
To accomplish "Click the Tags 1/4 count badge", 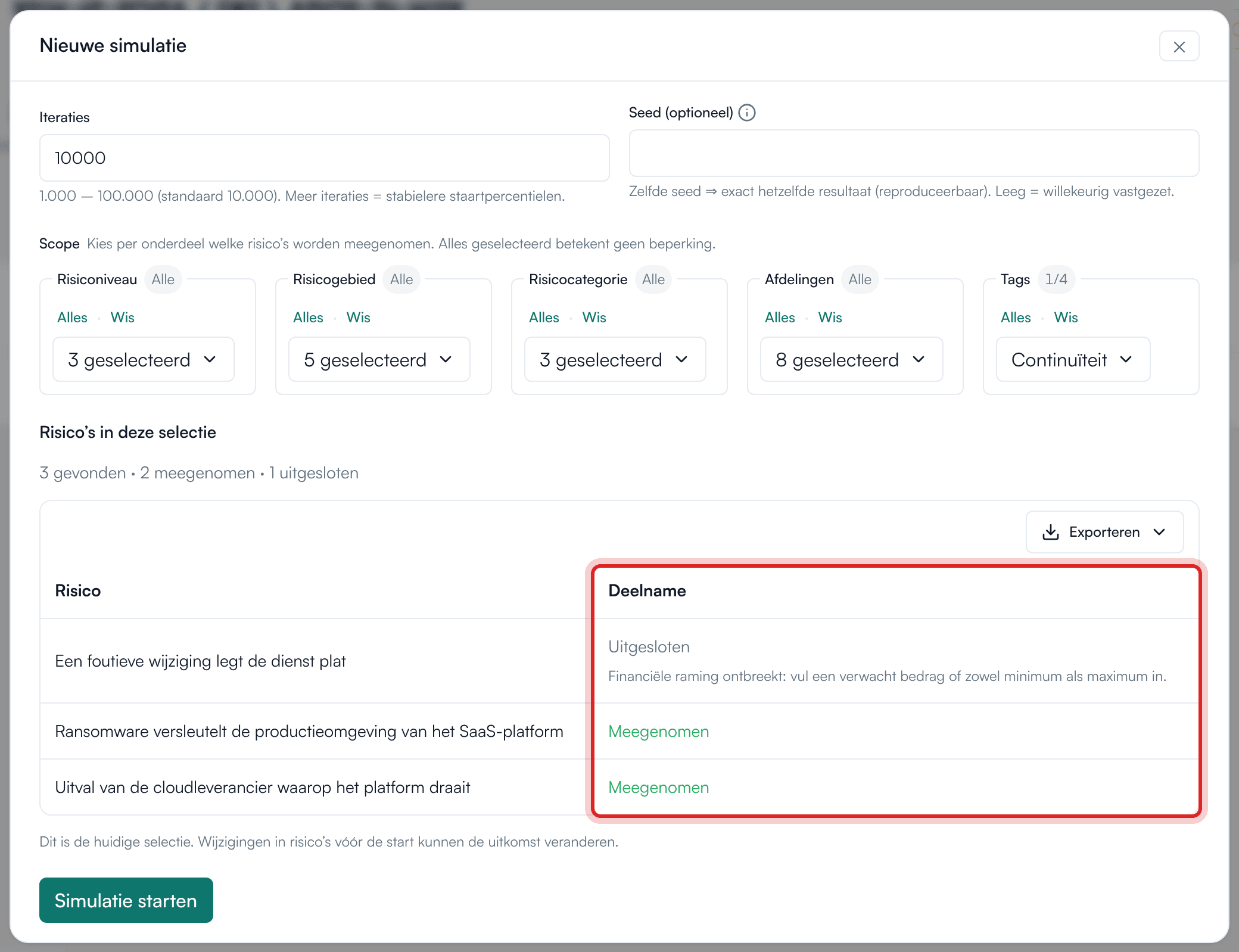I will [1056, 279].
